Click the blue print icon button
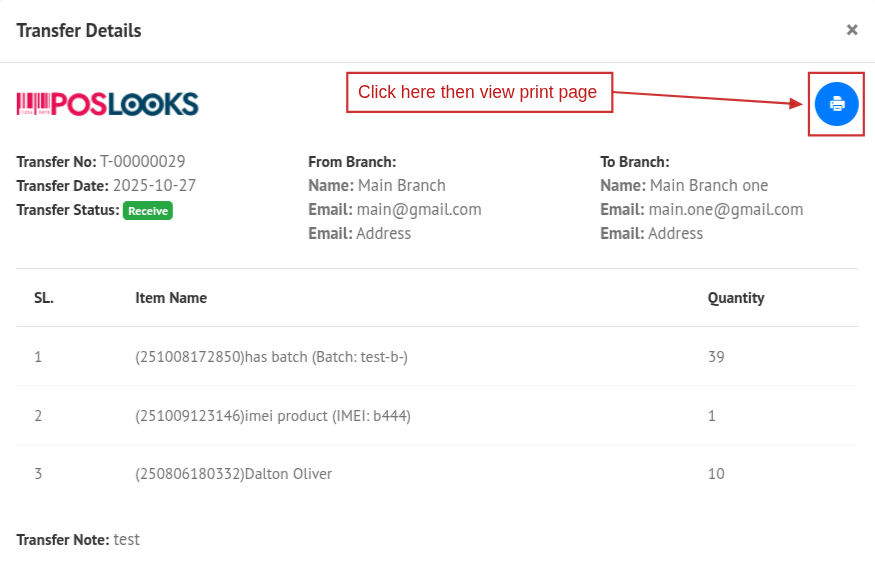 (836, 104)
